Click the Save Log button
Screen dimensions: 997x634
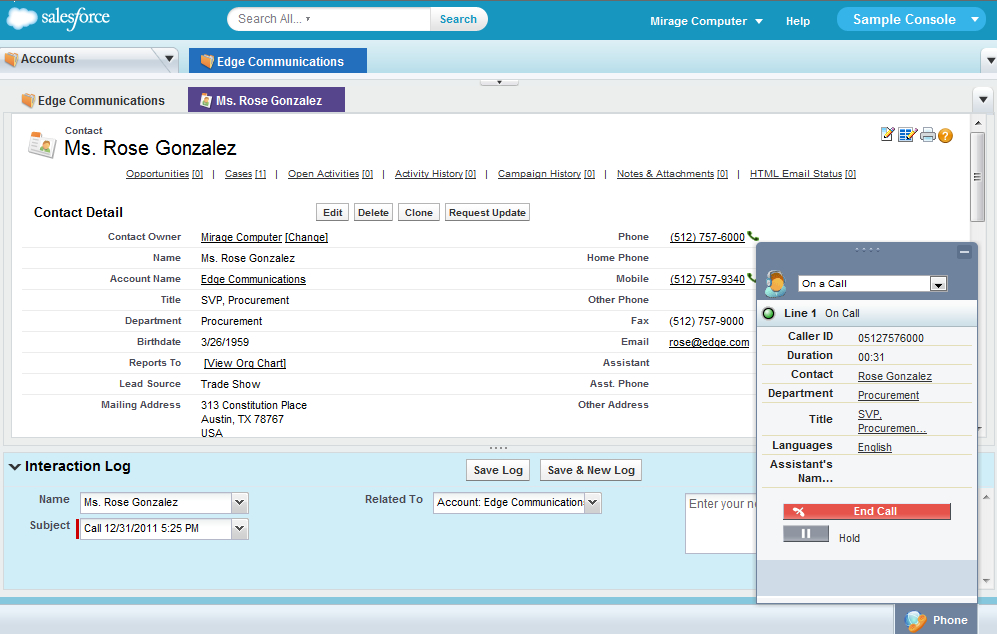point(498,470)
